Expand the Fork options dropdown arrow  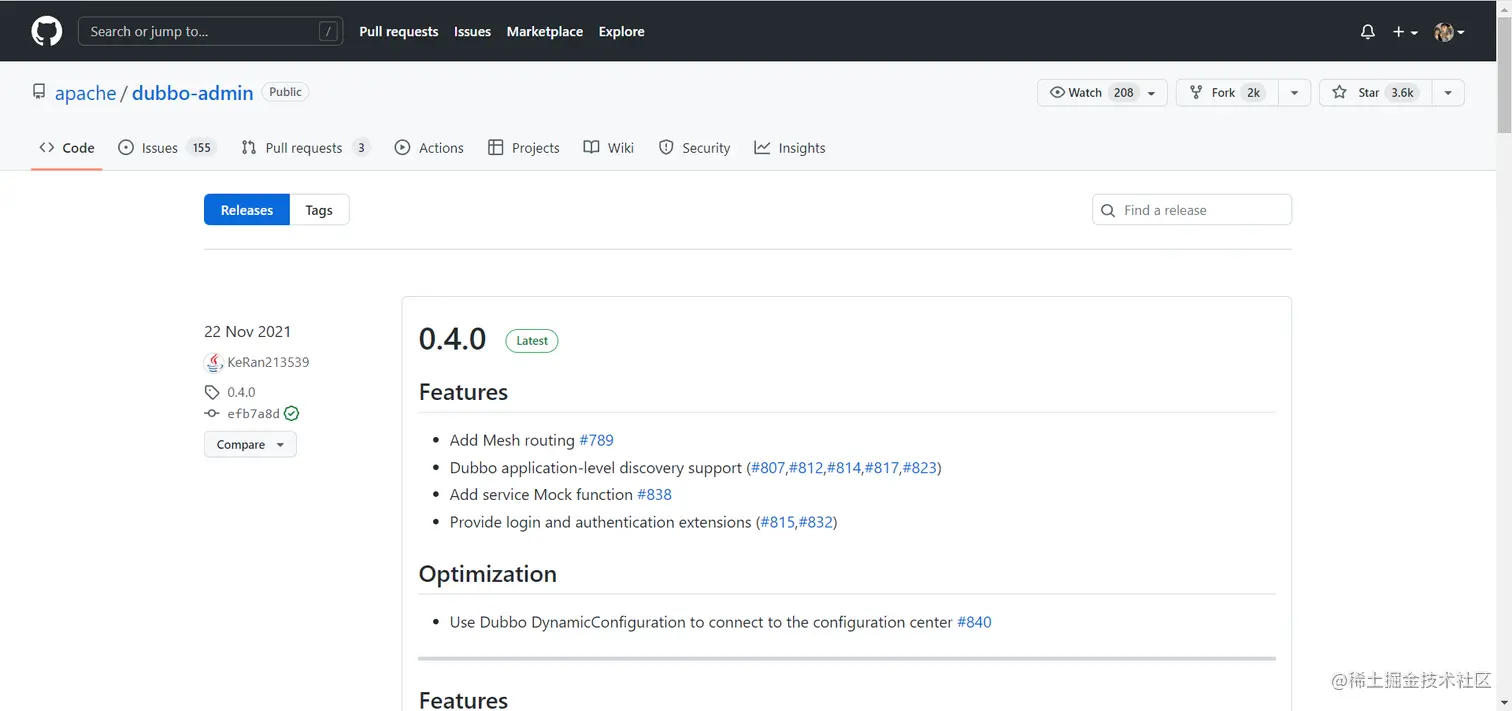pyautogui.click(x=1294, y=92)
